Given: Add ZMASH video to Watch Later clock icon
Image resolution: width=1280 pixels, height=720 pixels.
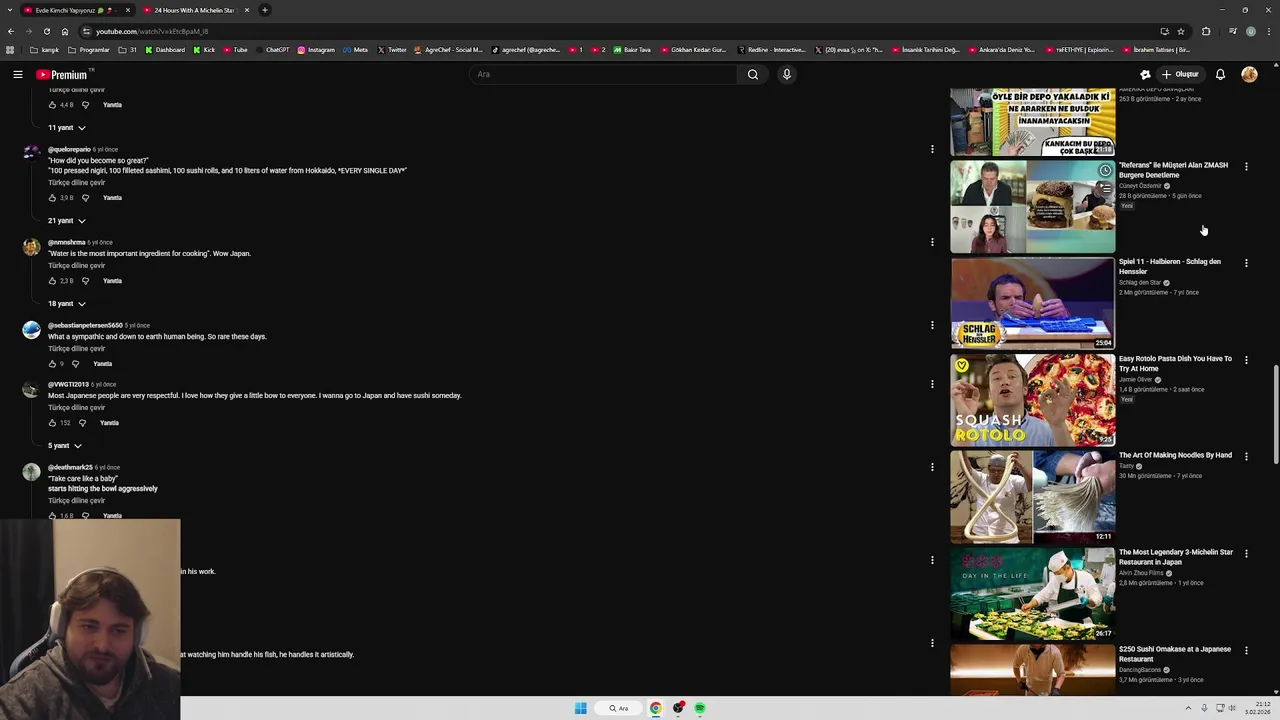Looking at the screenshot, I should pyautogui.click(x=1105, y=171).
